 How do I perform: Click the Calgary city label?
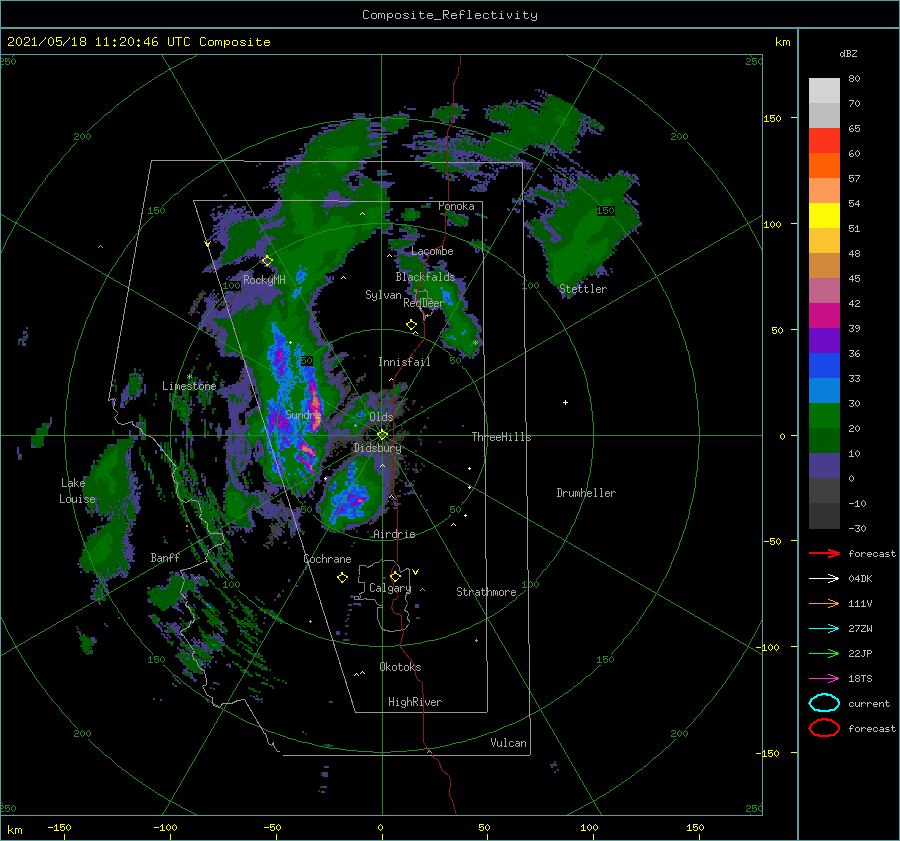(x=390, y=588)
